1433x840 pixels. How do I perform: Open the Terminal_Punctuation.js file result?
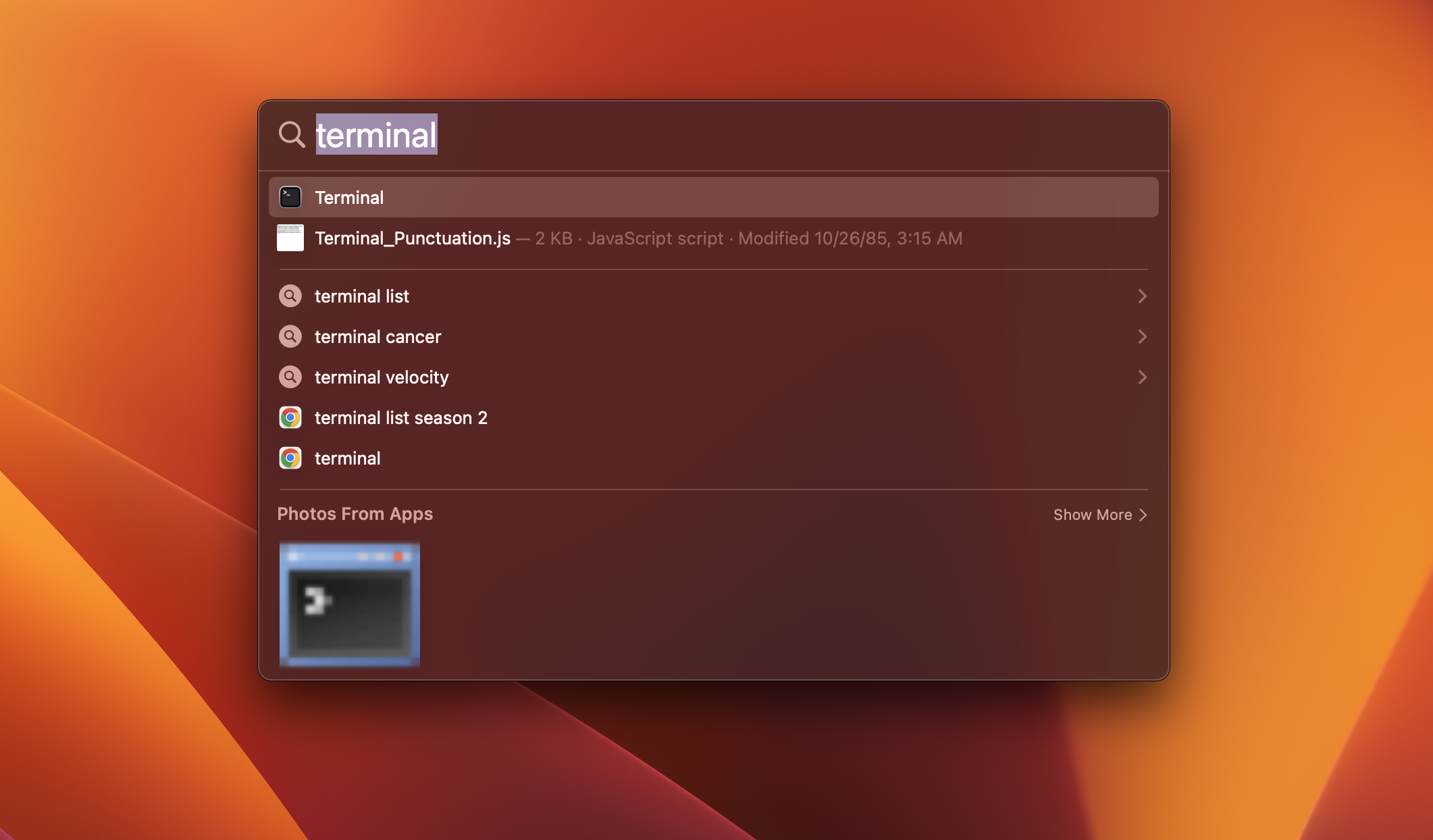[x=413, y=238]
